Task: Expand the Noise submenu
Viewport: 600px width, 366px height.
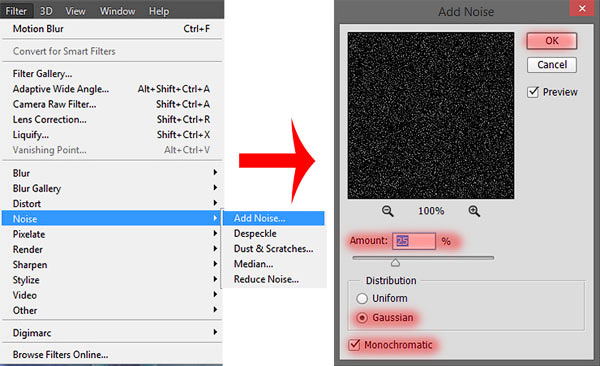Action: coord(112,219)
